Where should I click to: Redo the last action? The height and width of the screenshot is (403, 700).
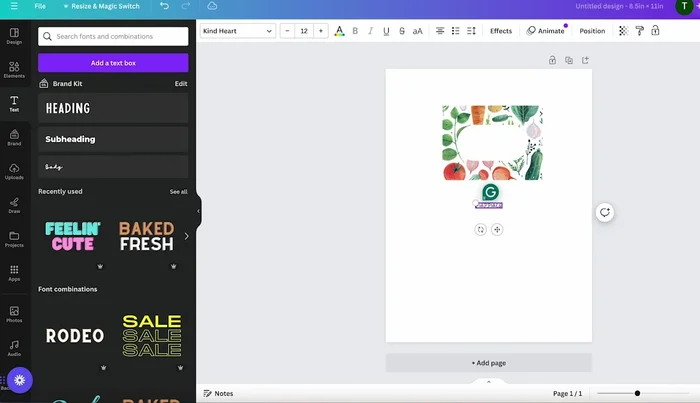(186, 6)
